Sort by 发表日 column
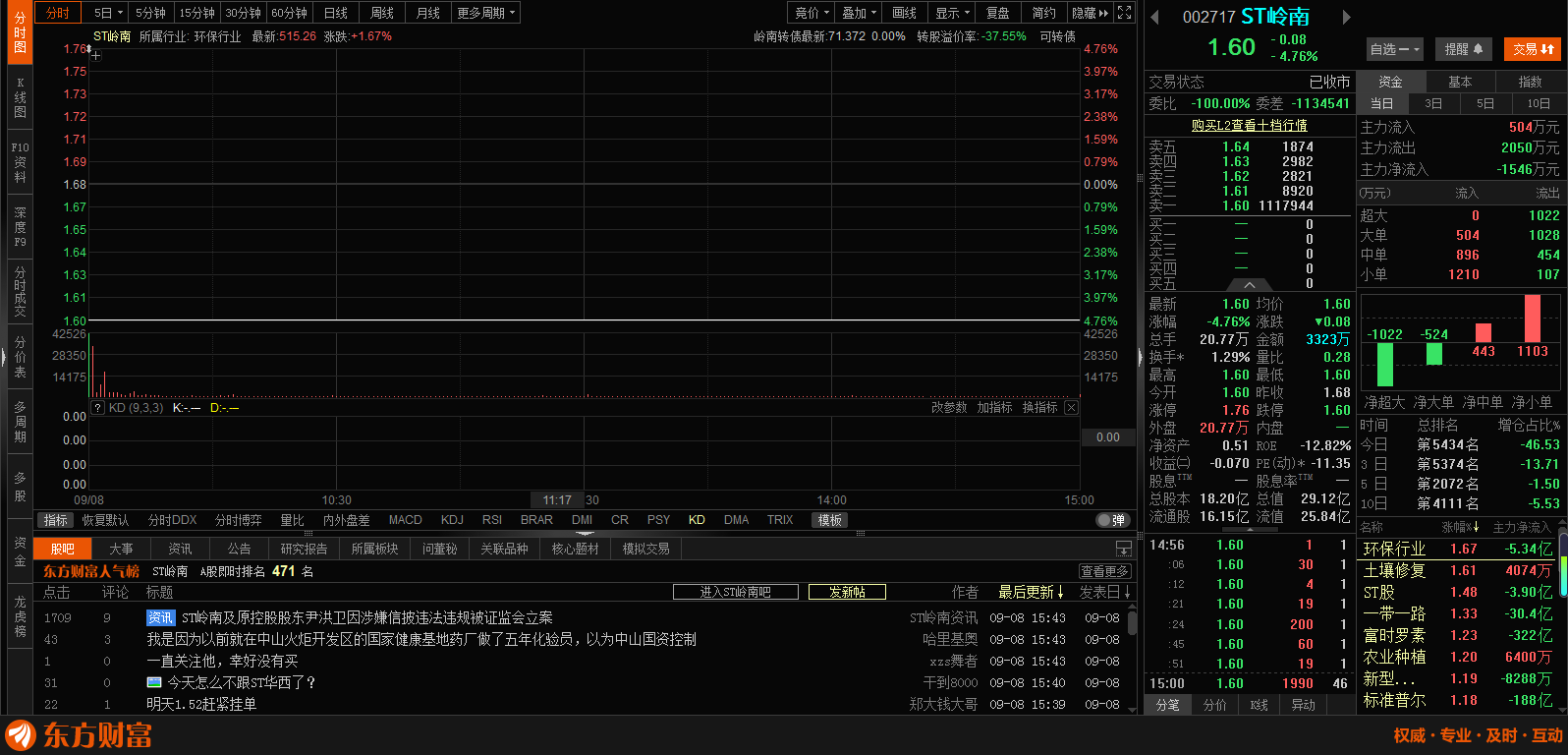Image resolution: width=1568 pixels, height=755 pixels. pyautogui.click(x=1105, y=592)
